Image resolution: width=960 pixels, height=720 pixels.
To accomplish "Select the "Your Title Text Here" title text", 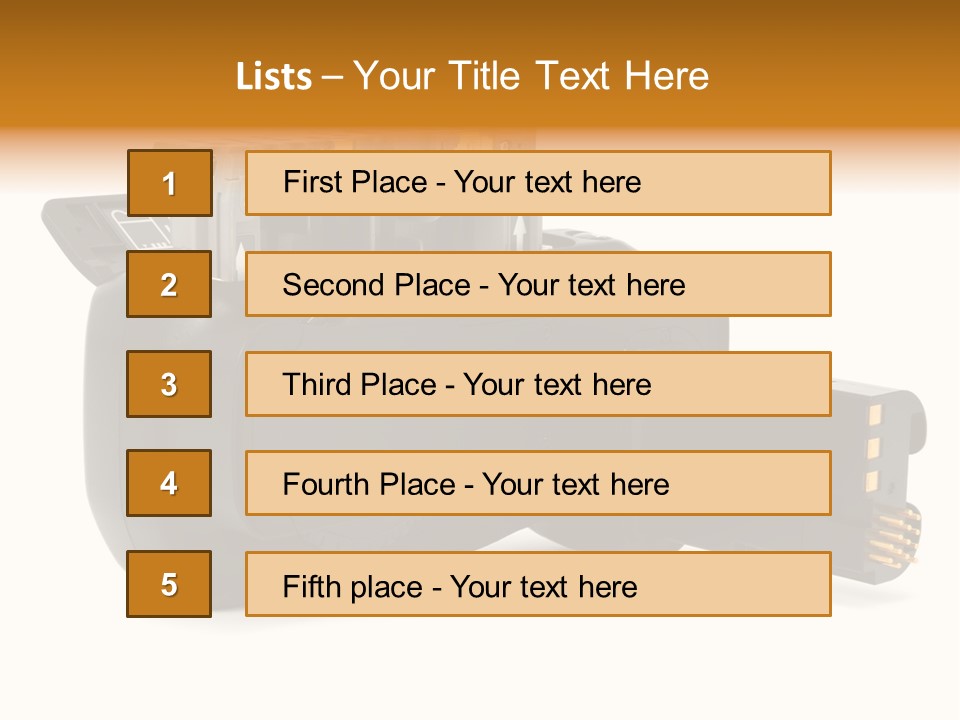I will (531, 76).
